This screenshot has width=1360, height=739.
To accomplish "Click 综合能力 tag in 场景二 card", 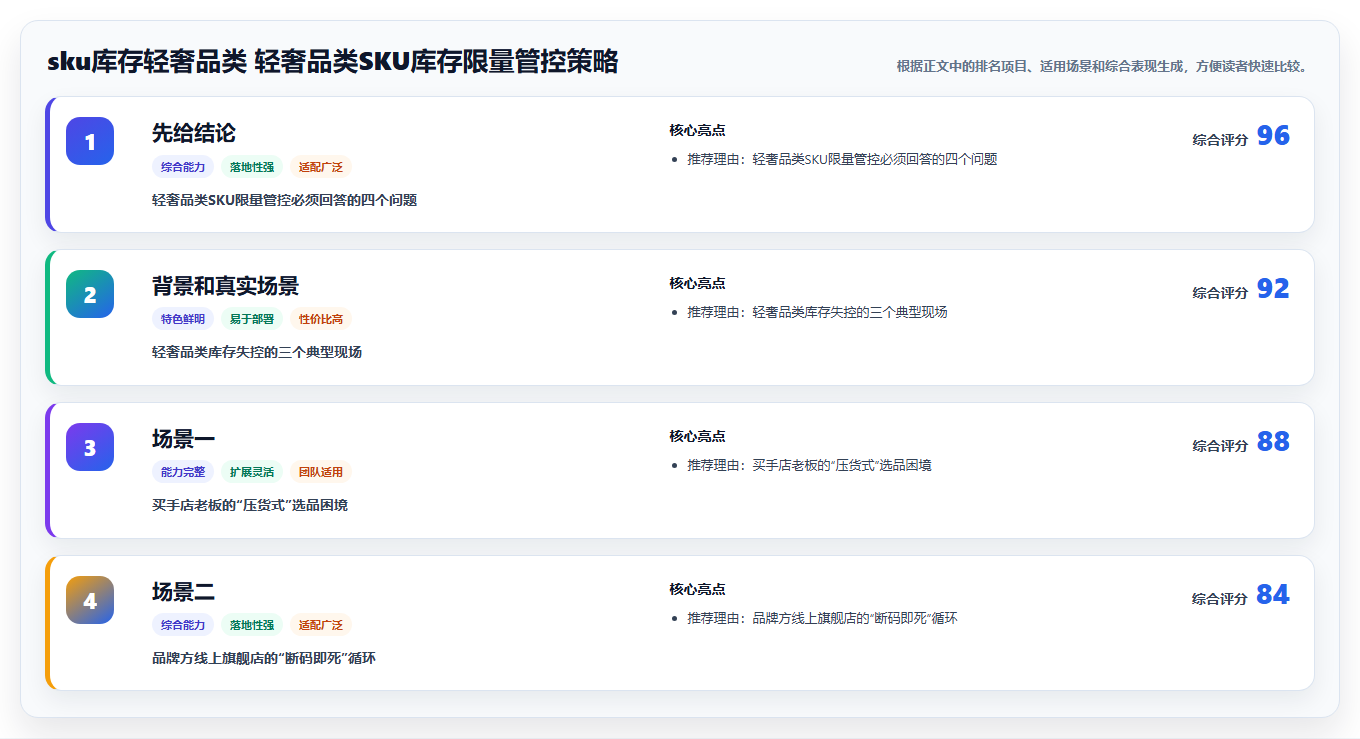I will [x=183, y=625].
